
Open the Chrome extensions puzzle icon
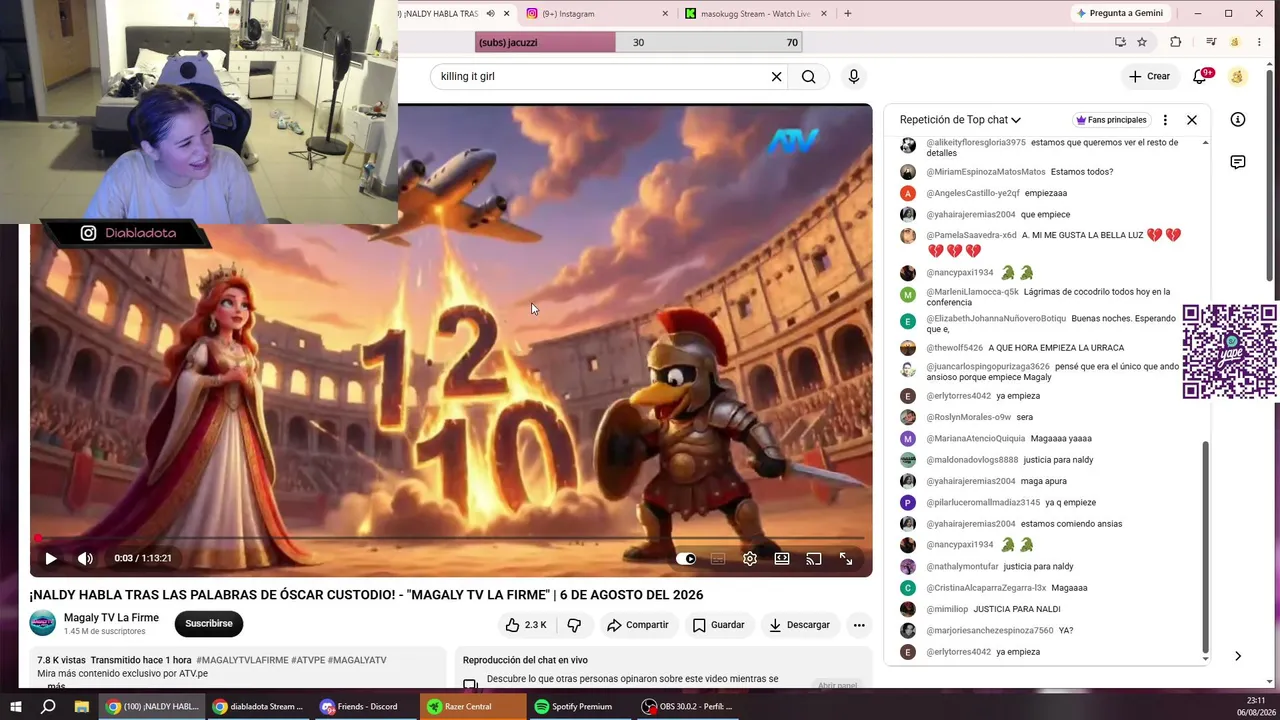pyautogui.click(x=1176, y=42)
